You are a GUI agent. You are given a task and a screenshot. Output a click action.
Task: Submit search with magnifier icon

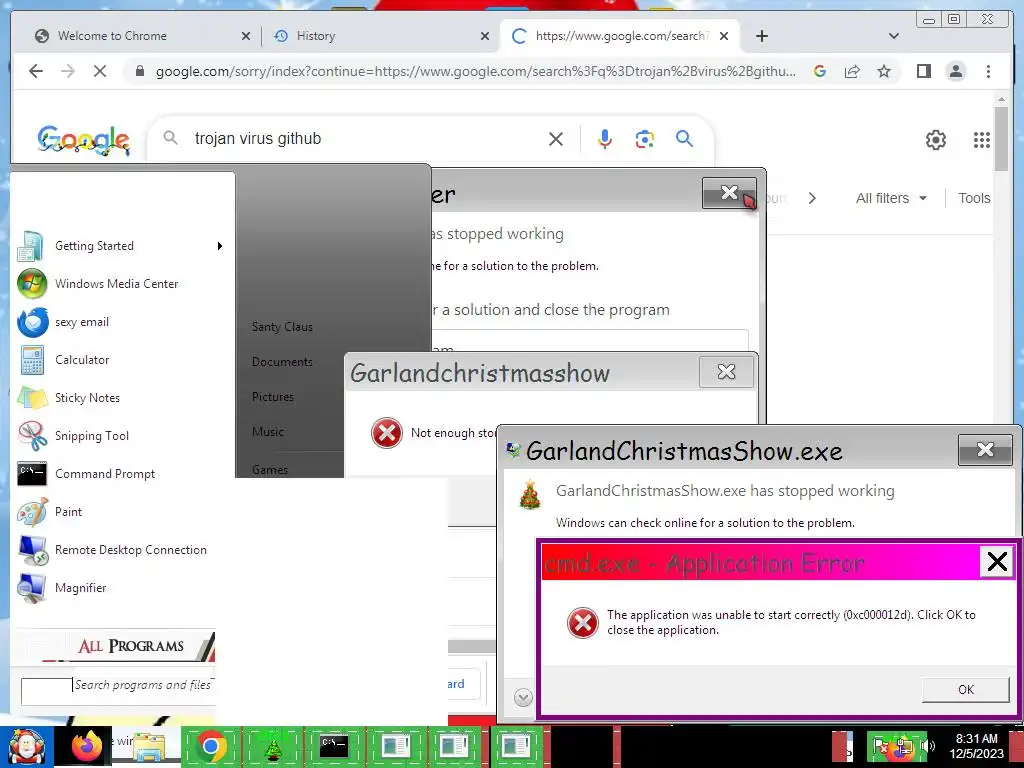click(684, 138)
